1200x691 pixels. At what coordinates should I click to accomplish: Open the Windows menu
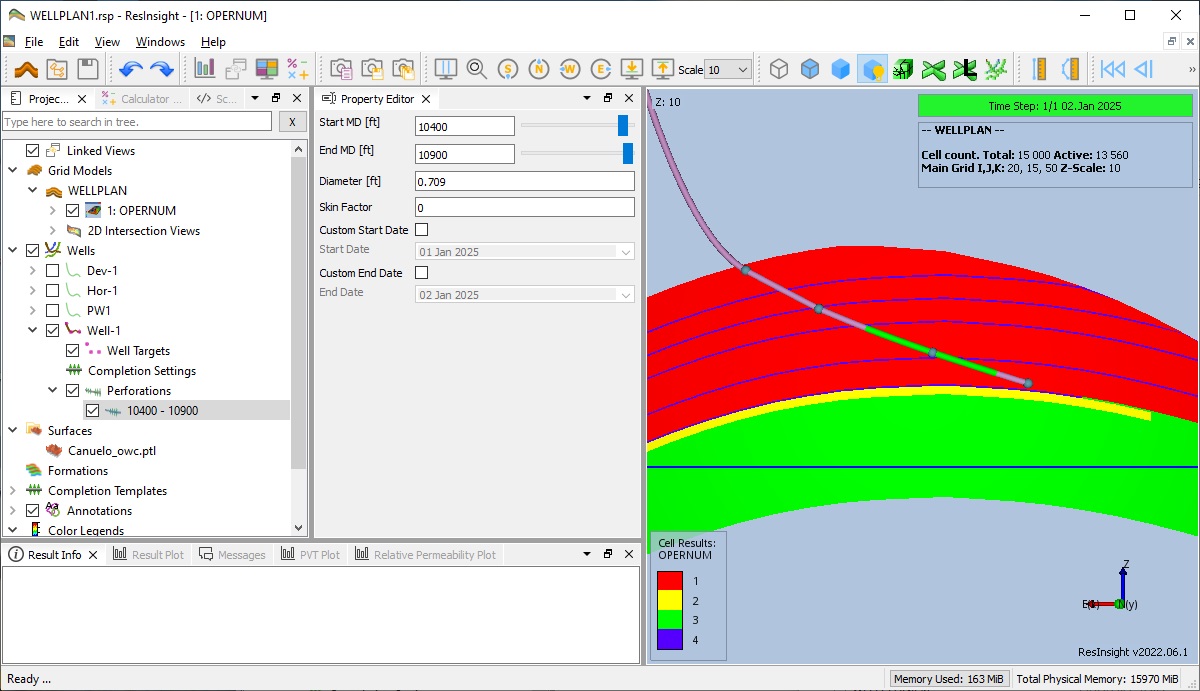click(160, 42)
